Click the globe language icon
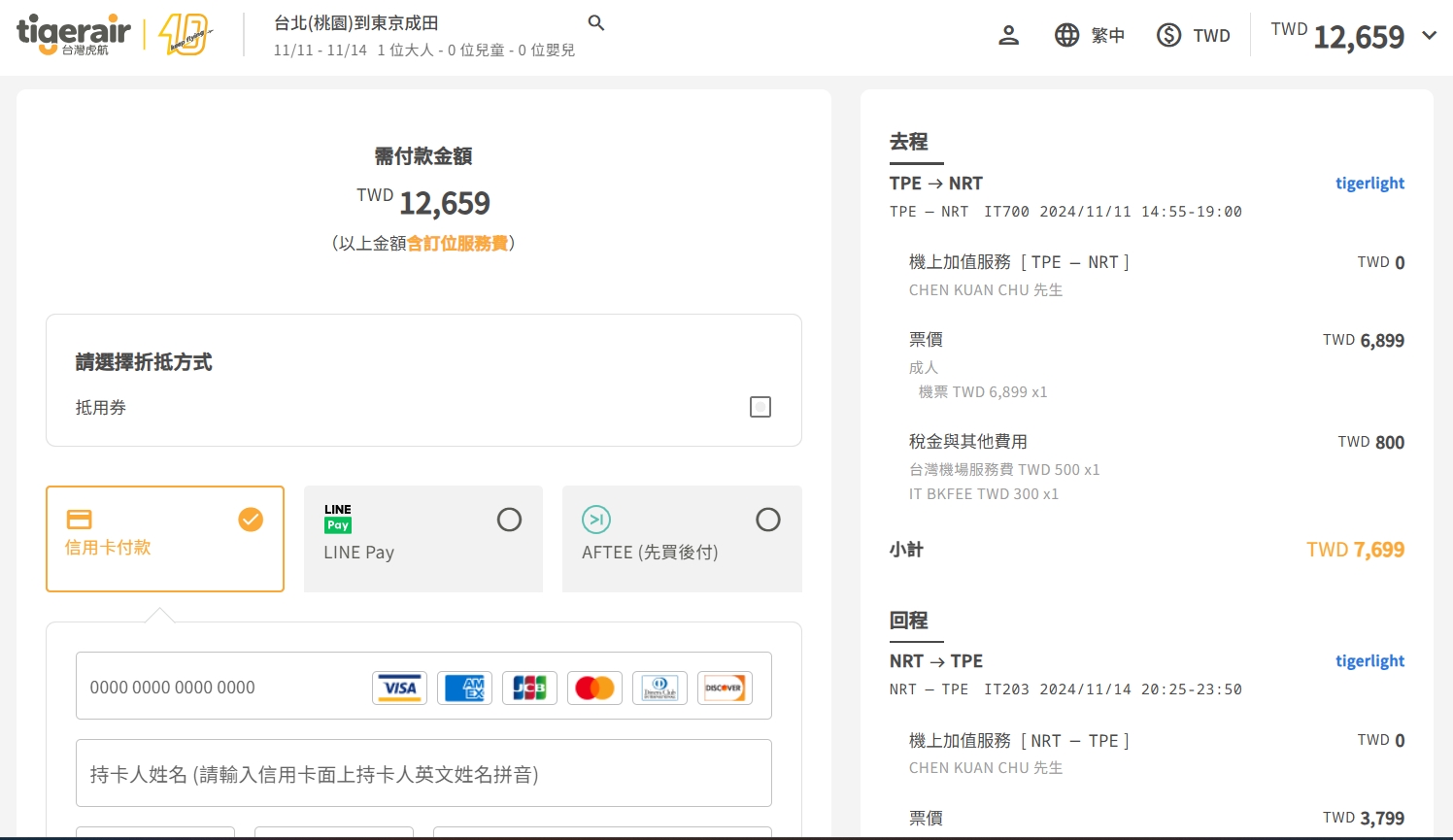The width and height of the screenshot is (1453, 840). pyautogui.click(x=1066, y=36)
